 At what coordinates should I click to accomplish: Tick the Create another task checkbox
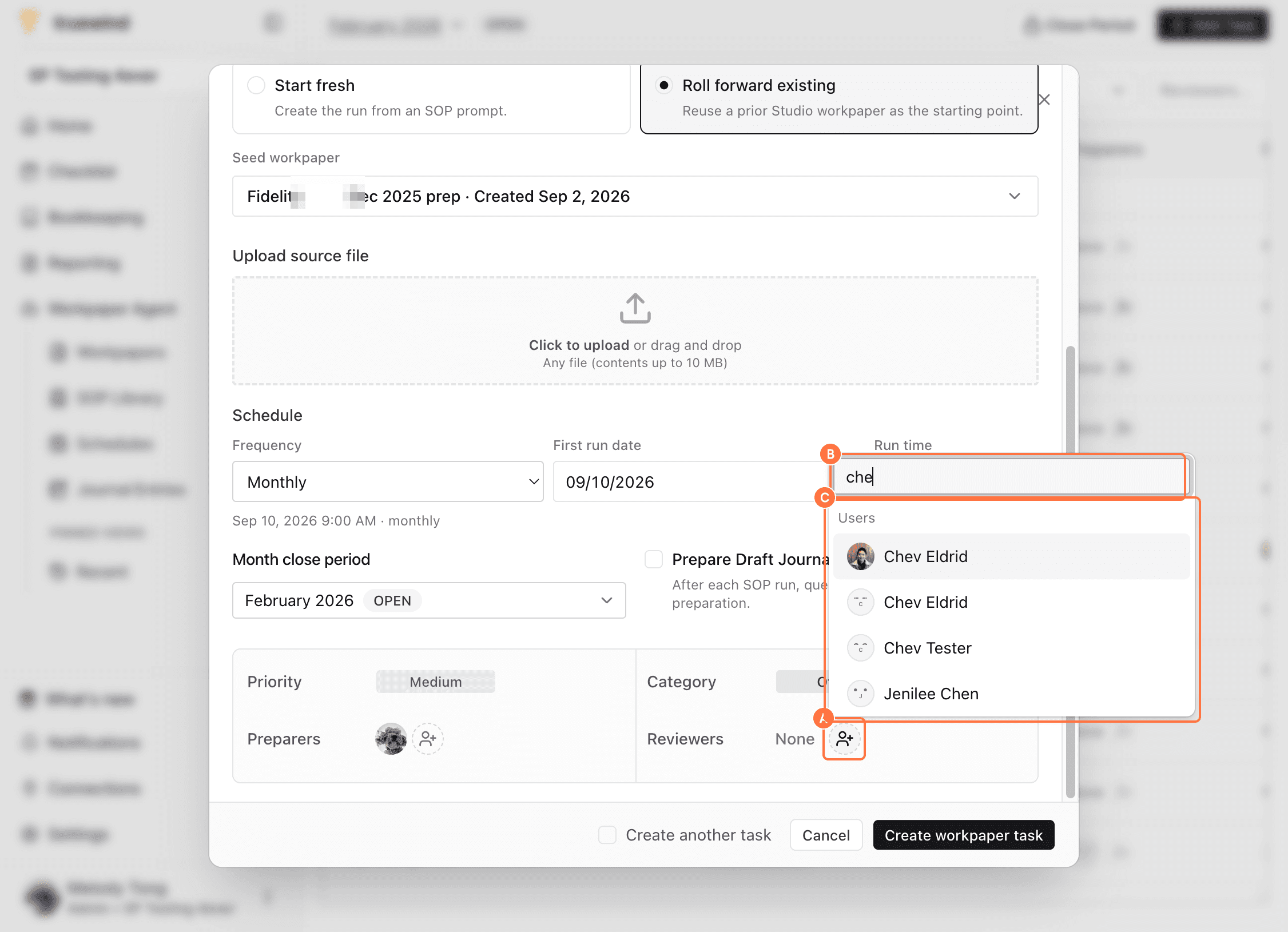point(607,835)
